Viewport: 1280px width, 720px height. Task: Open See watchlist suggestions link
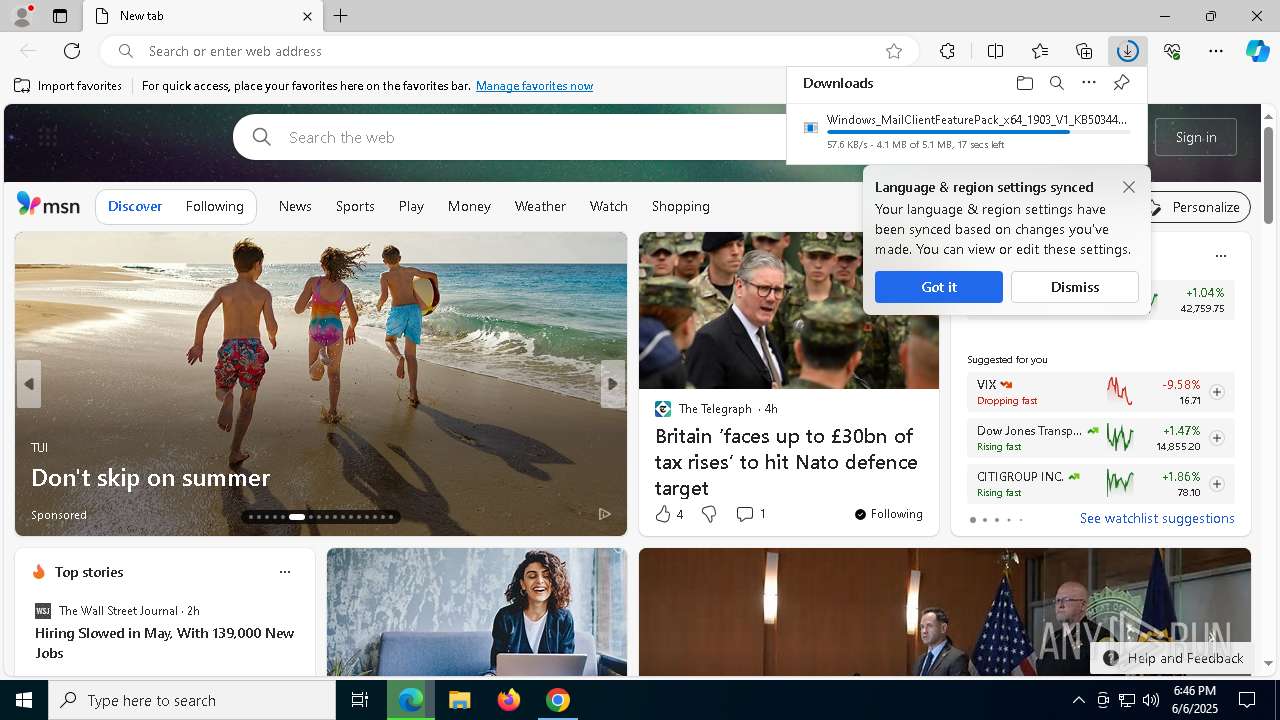(x=1157, y=518)
